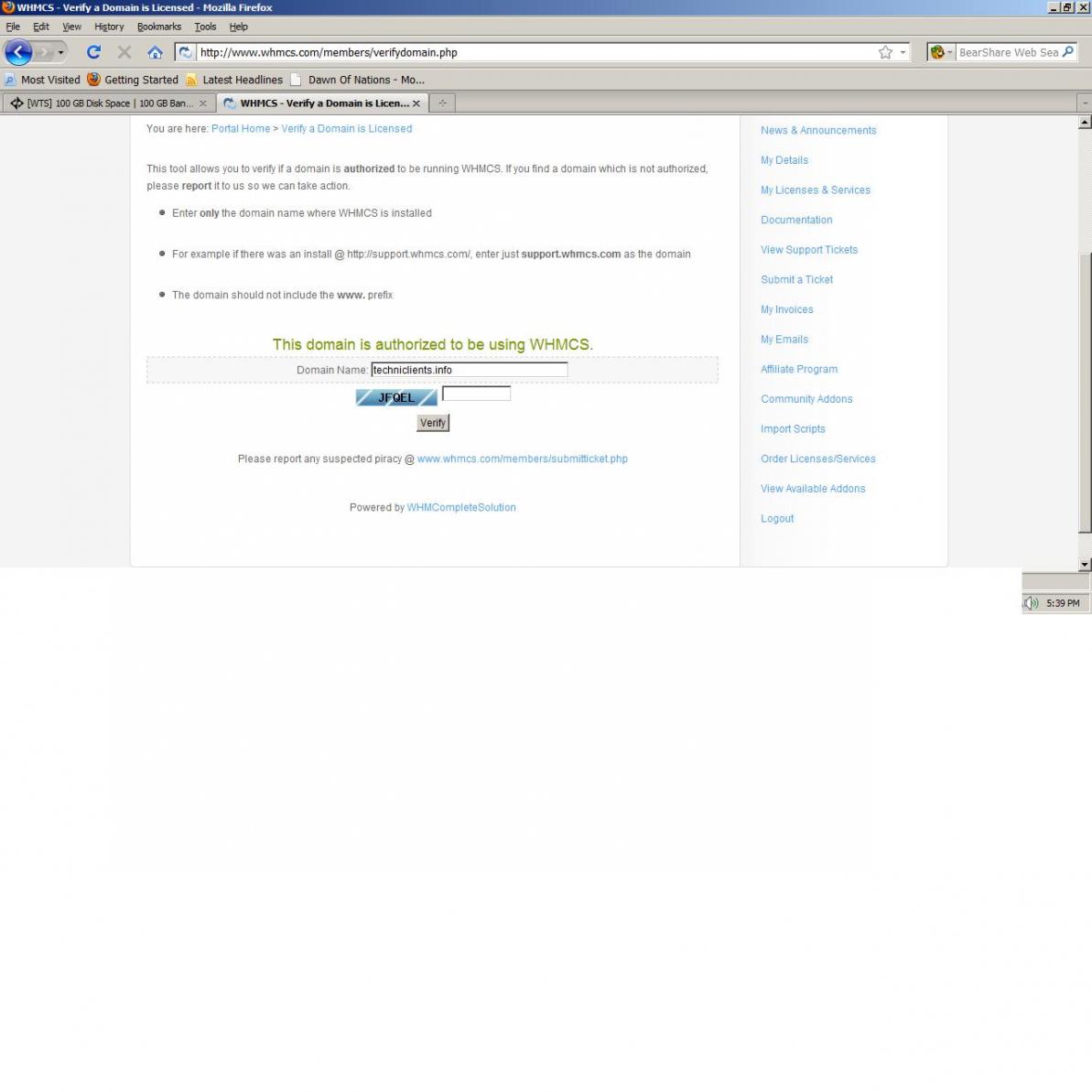The height and width of the screenshot is (1092, 1092).
Task: Open the Latest Headlines feed bookmark
Action: pyautogui.click(x=234, y=80)
